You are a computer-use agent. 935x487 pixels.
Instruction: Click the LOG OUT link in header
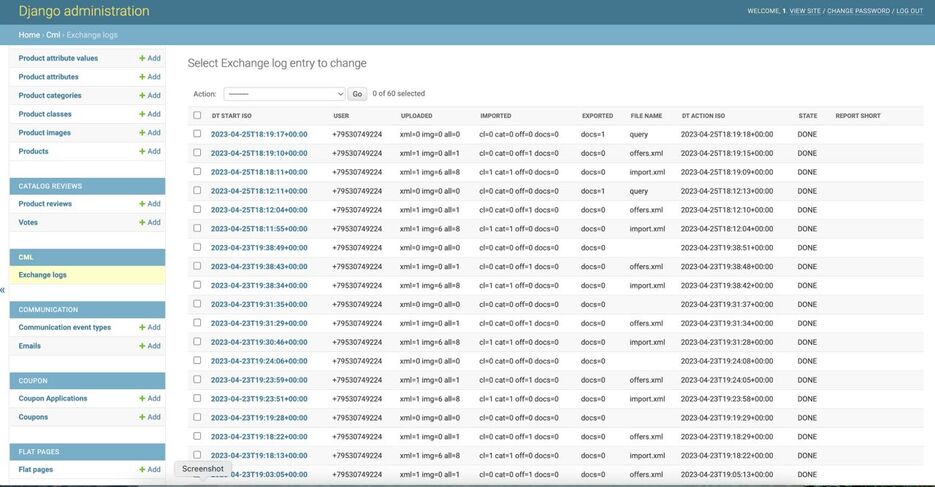pyautogui.click(x=909, y=11)
